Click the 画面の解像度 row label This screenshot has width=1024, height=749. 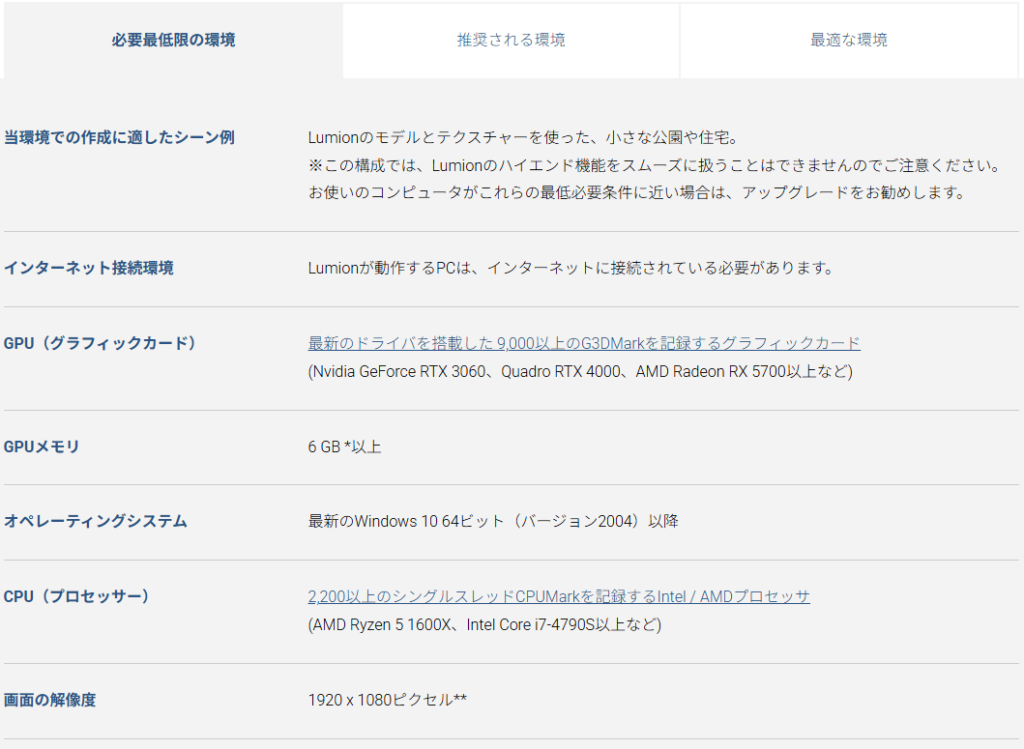tap(50, 700)
